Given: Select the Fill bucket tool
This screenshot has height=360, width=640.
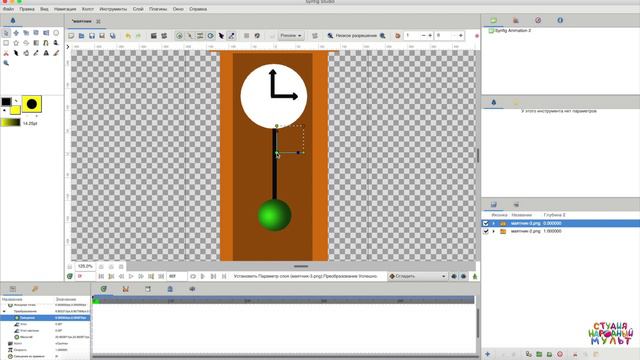Looking at the screenshot, I should pyautogui.click(x=26, y=53).
